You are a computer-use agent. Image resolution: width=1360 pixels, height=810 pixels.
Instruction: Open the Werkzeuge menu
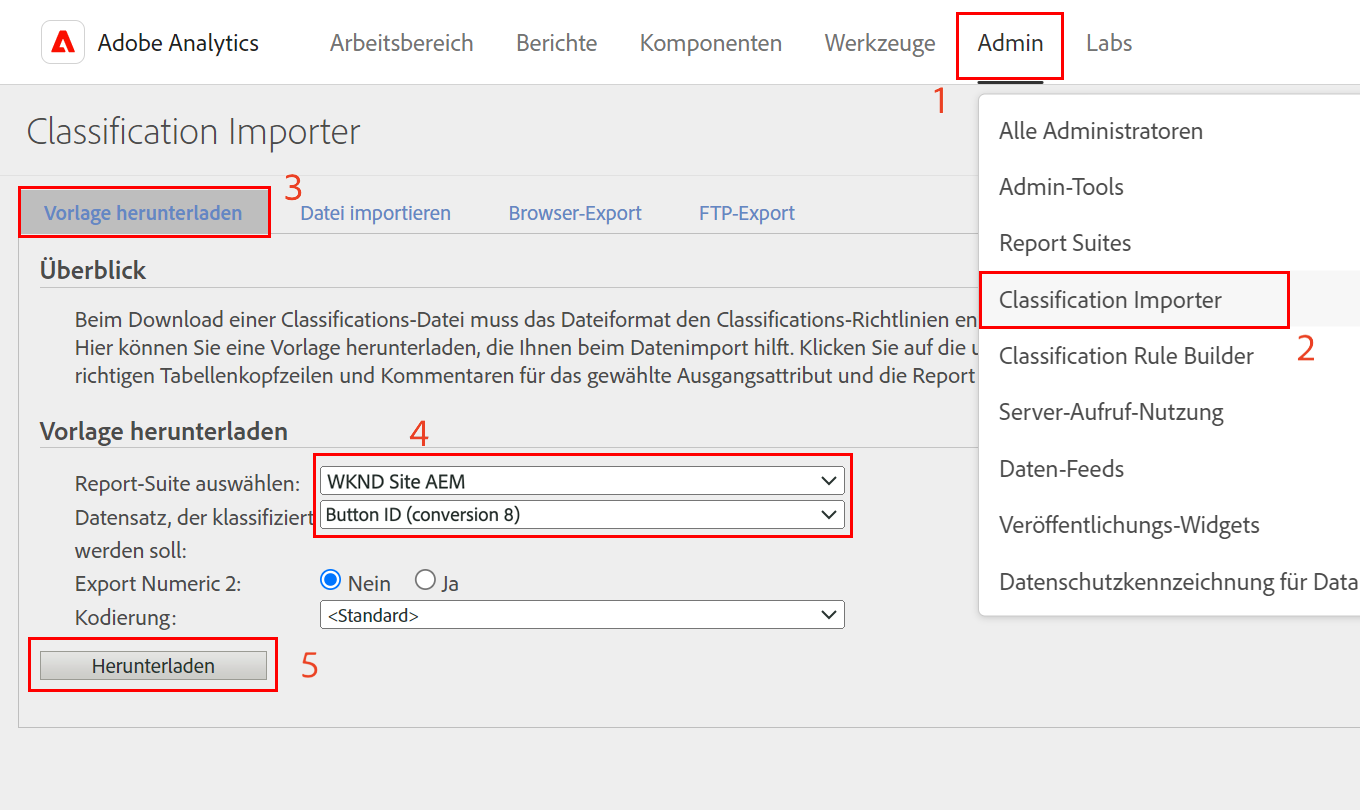coord(880,43)
